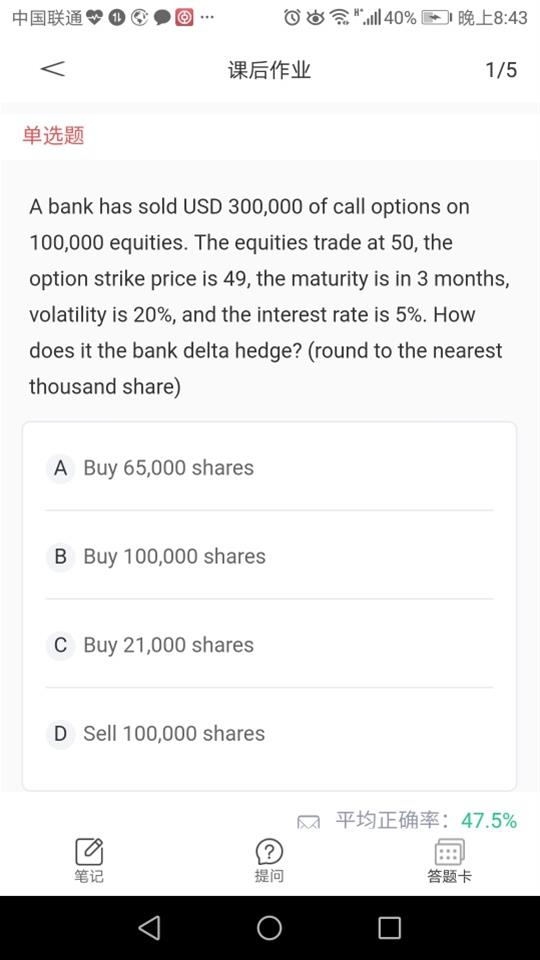Tap the 单选题 question type label
The width and height of the screenshot is (540, 960).
pyautogui.click(x=53, y=135)
